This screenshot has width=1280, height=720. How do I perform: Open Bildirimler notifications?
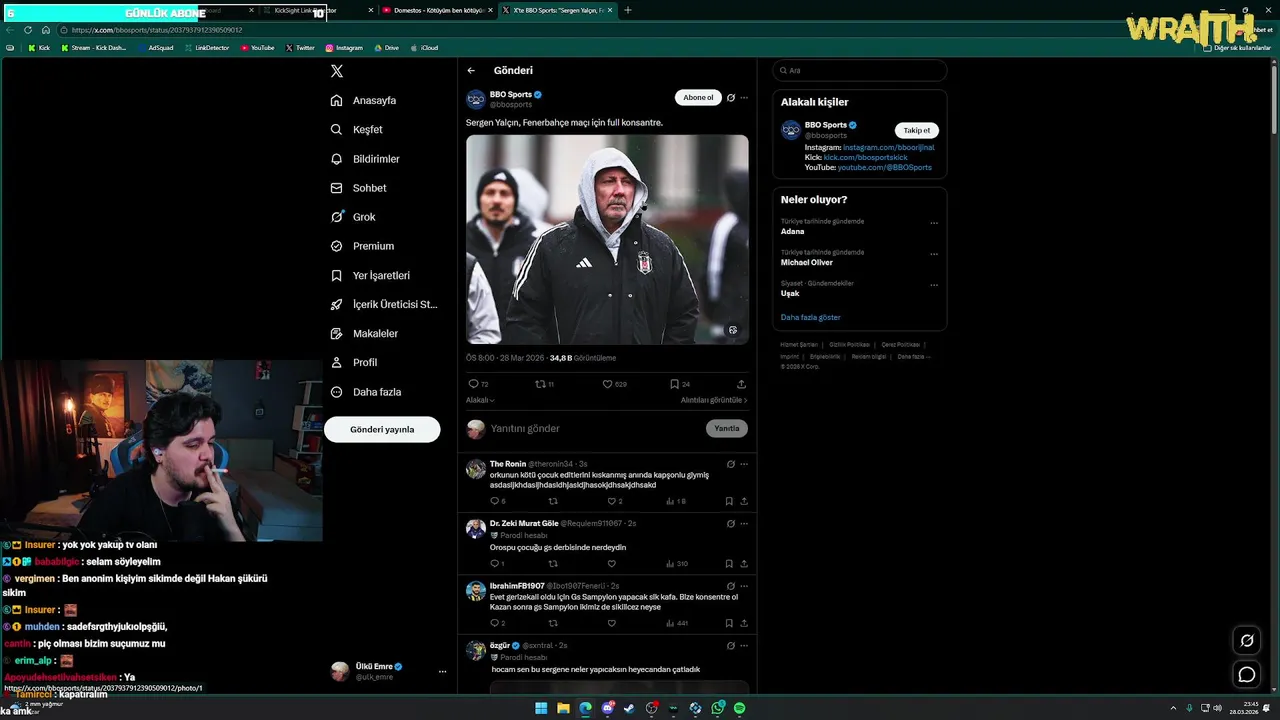coord(365,159)
